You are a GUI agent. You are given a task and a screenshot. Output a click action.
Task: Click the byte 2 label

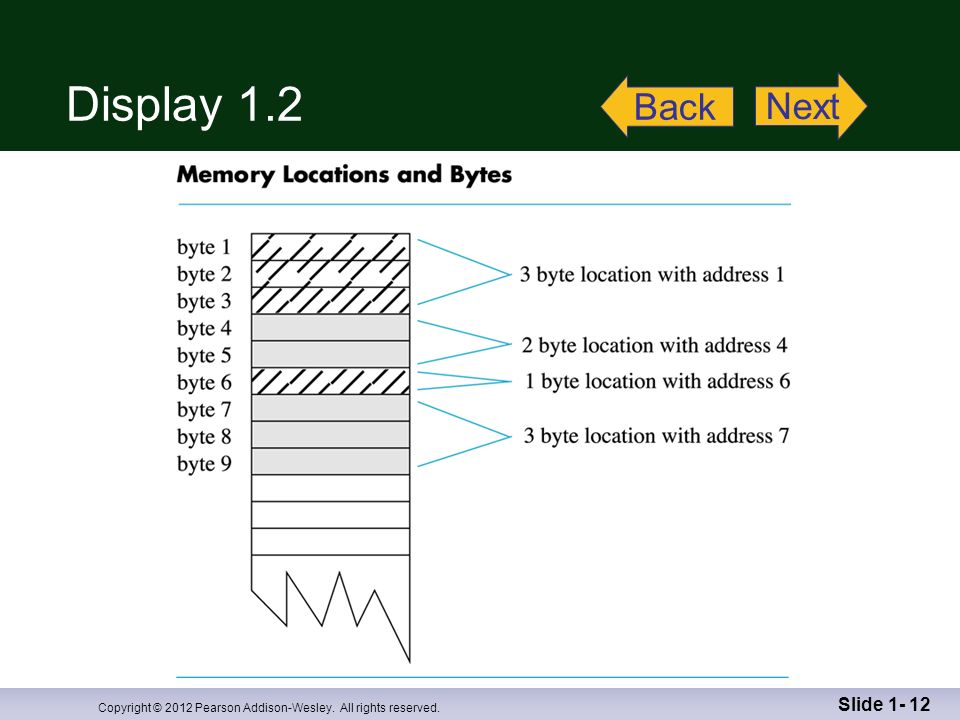pyautogui.click(x=204, y=274)
